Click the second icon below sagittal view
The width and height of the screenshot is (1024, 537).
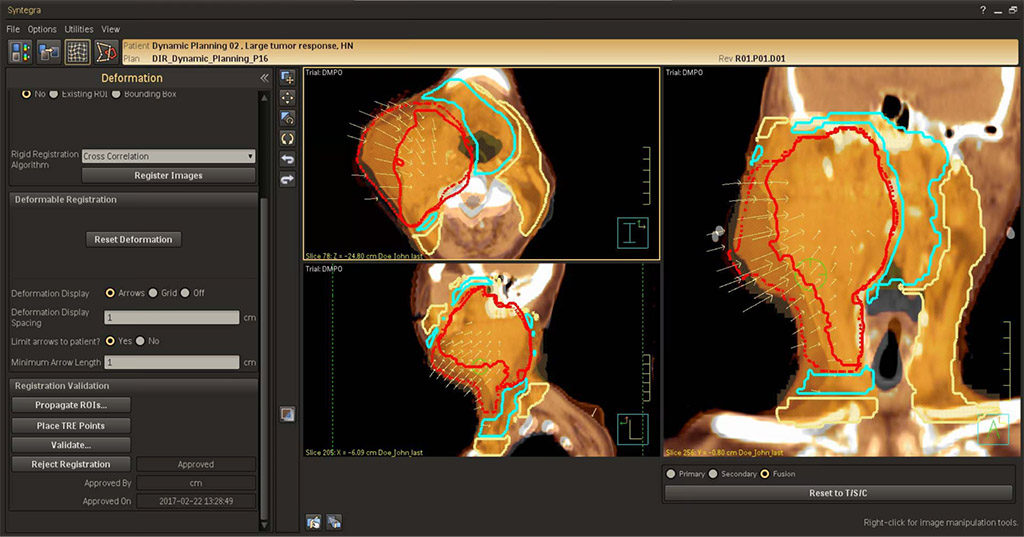click(x=334, y=521)
